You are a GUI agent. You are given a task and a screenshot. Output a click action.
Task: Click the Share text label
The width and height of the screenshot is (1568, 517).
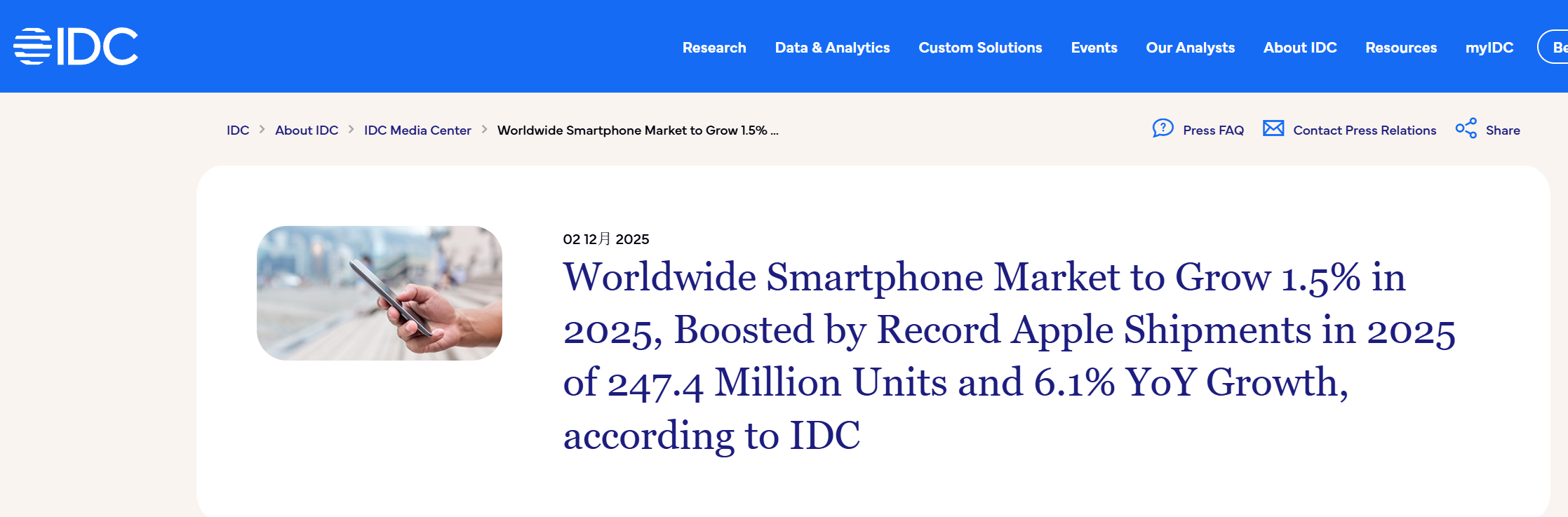tap(1502, 130)
